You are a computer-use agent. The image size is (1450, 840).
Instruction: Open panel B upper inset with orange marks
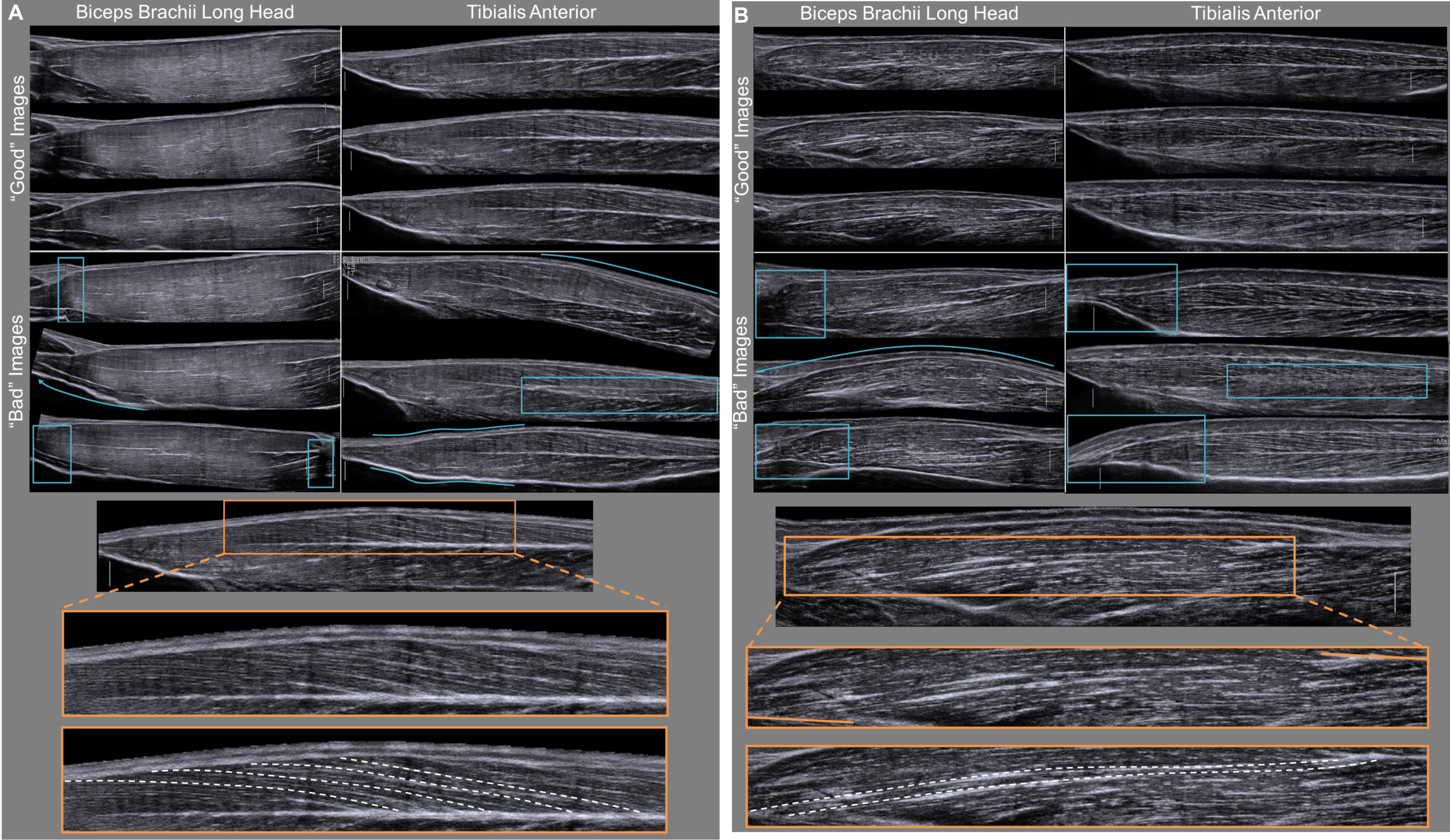pos(1086,687)
